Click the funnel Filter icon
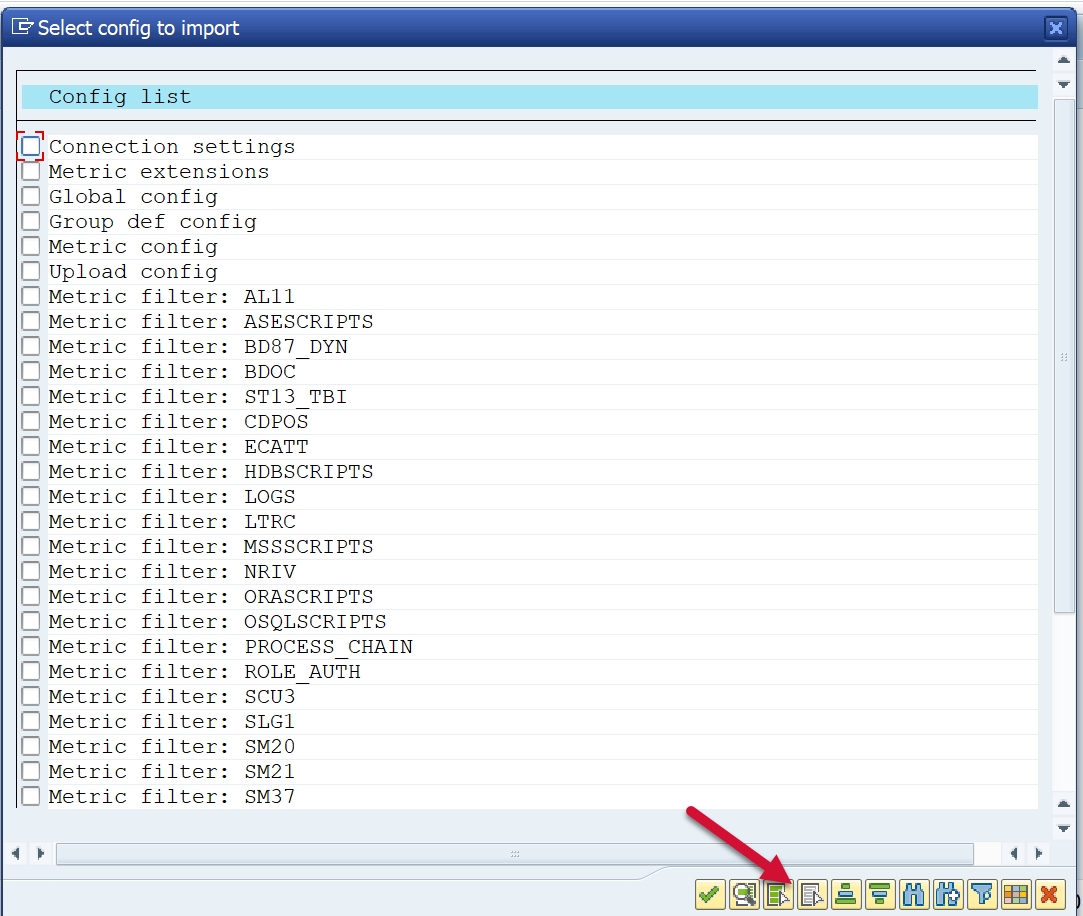This screenshot has width=1083, height=916. pos(982,894)
